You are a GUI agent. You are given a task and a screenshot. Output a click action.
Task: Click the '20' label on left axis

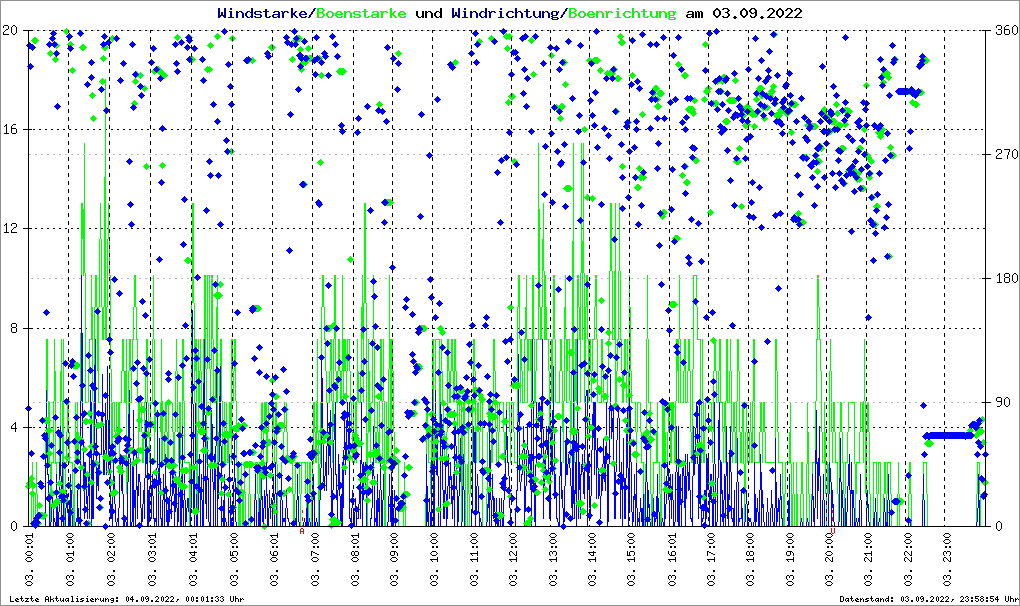point(11,30)
